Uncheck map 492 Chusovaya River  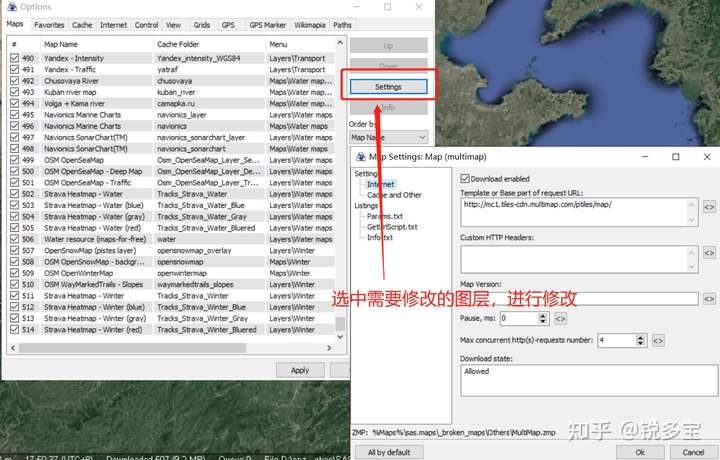(x=14, y=81)
